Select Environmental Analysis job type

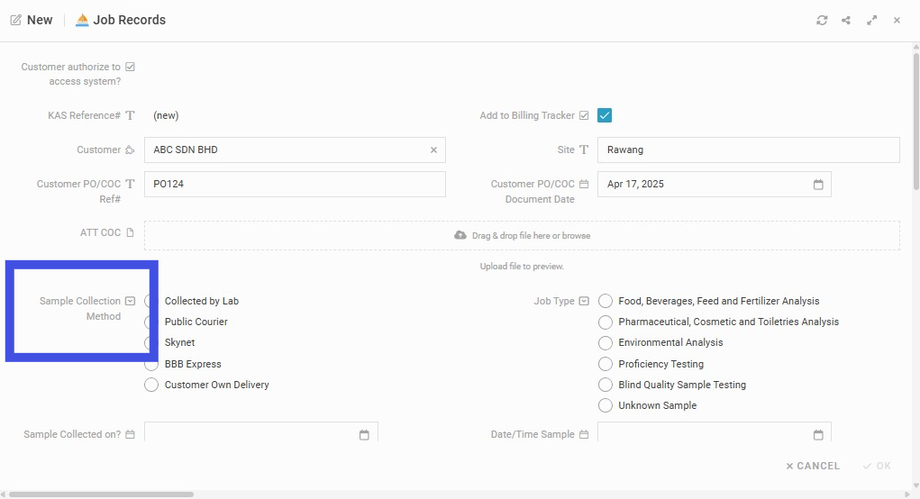605,343
